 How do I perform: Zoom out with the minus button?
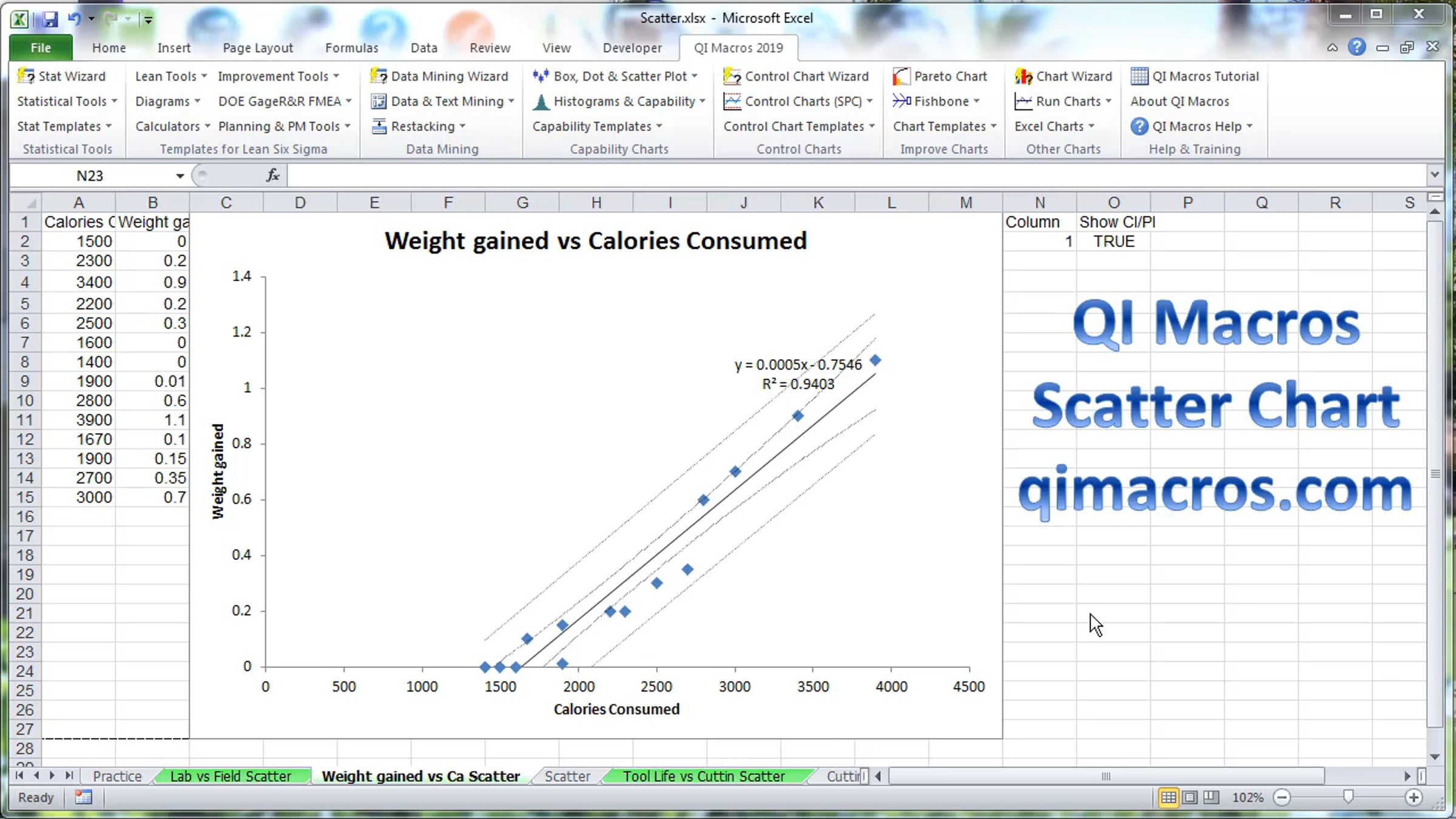pyautogui.click(x=1282, y=797)
